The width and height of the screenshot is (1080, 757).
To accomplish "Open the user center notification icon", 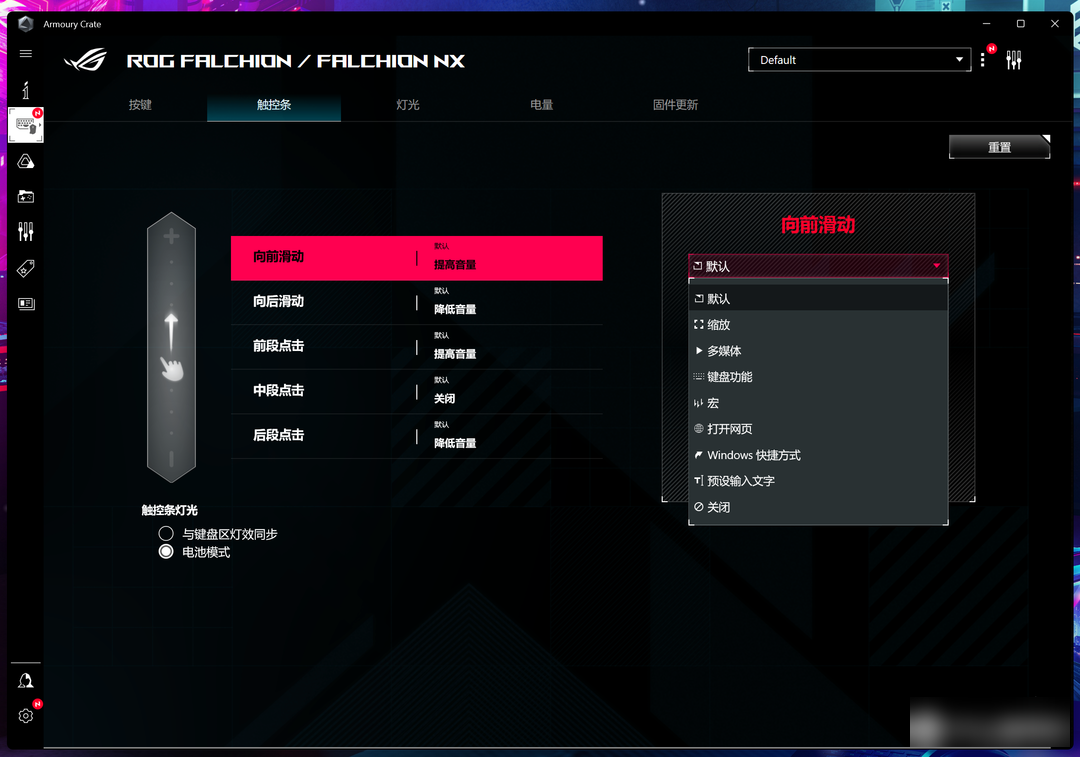I will coord(25,681).
